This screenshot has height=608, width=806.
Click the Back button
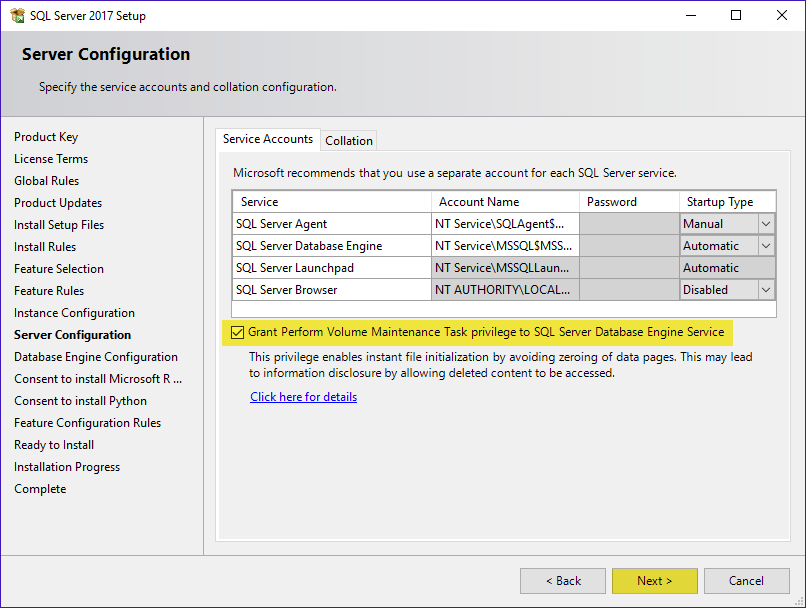click(563, 581)
